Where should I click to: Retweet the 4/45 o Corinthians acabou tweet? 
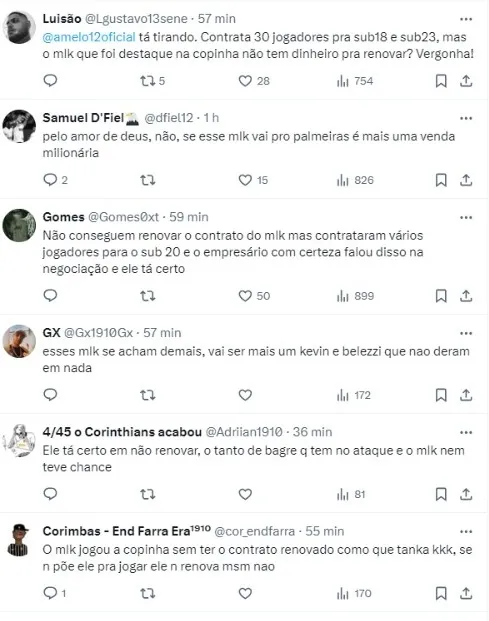[148, 494]
